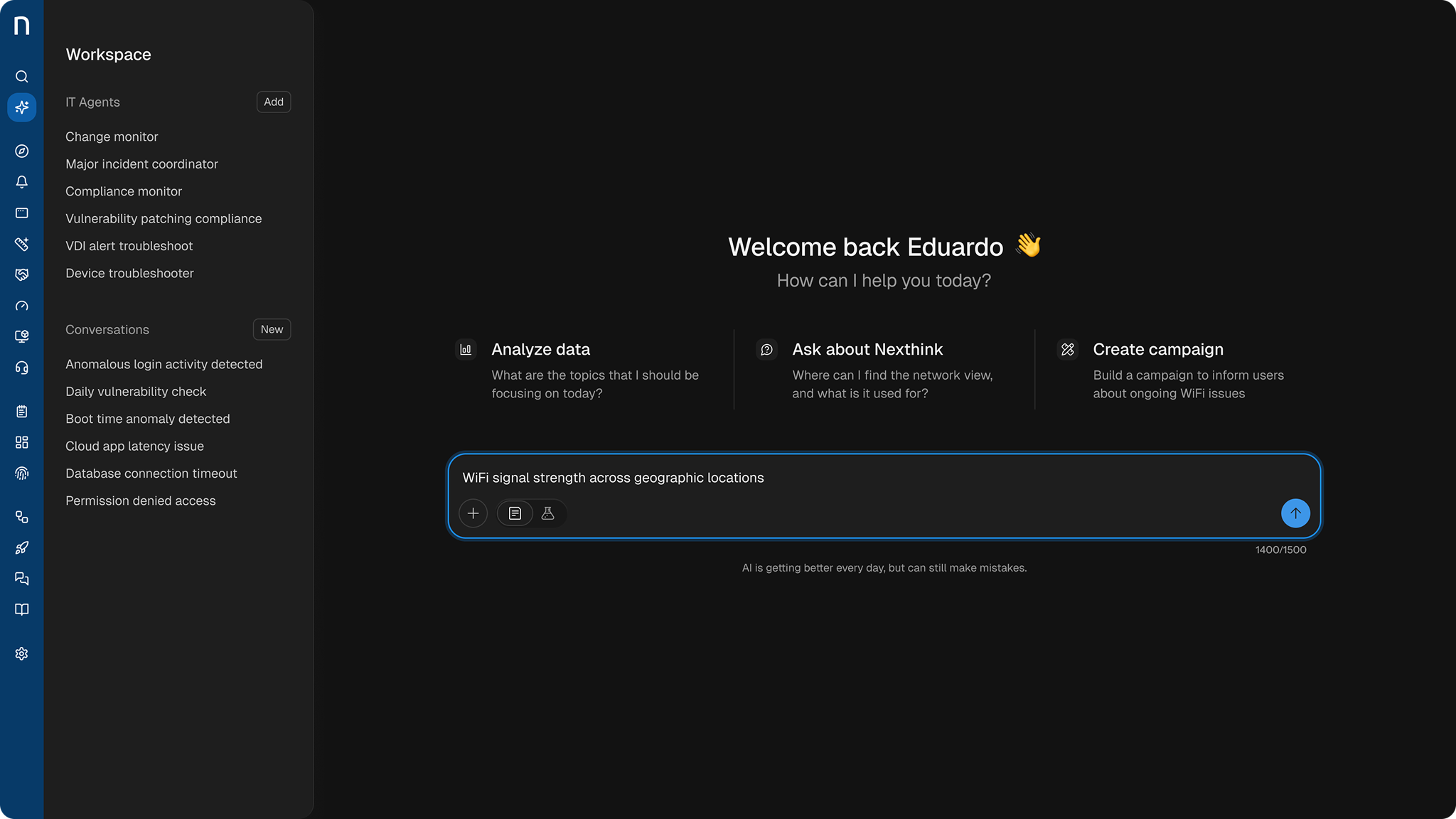
Task: Open the compass explore icon
Action: pos(22,151)
